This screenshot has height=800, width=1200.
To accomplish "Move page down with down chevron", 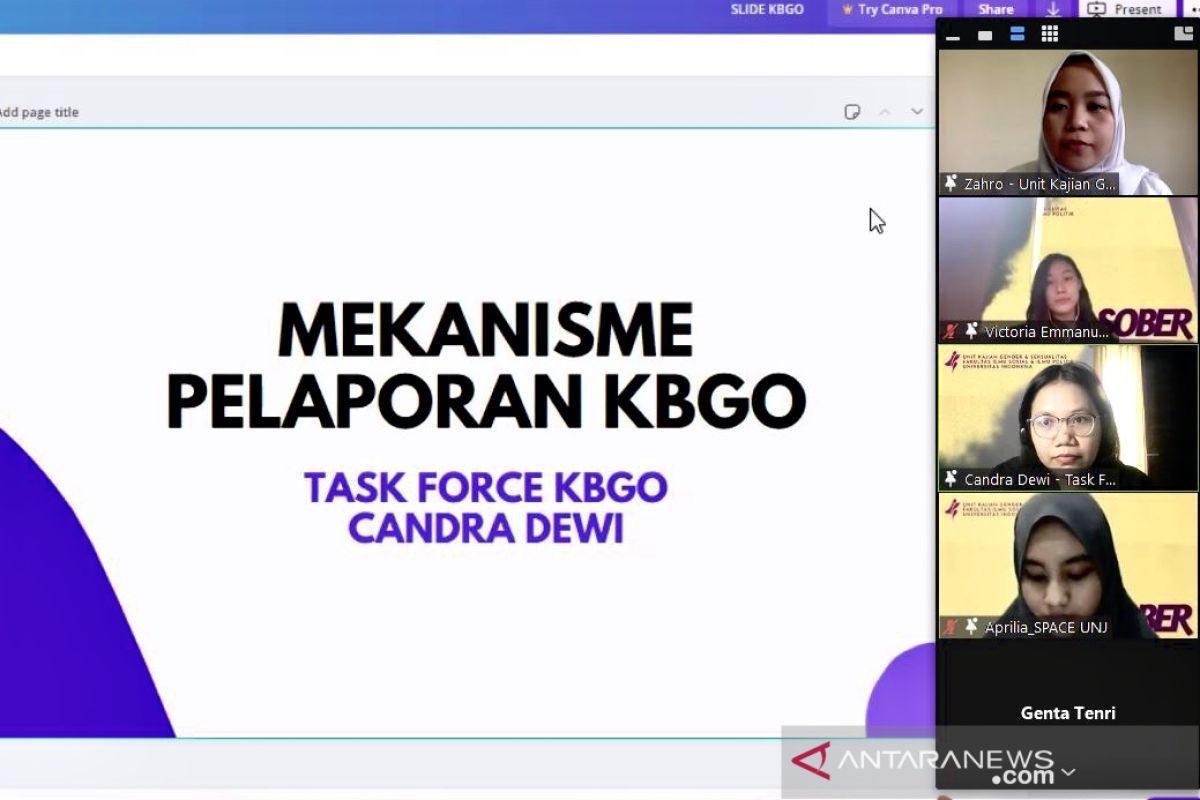I will coord(916,112).
